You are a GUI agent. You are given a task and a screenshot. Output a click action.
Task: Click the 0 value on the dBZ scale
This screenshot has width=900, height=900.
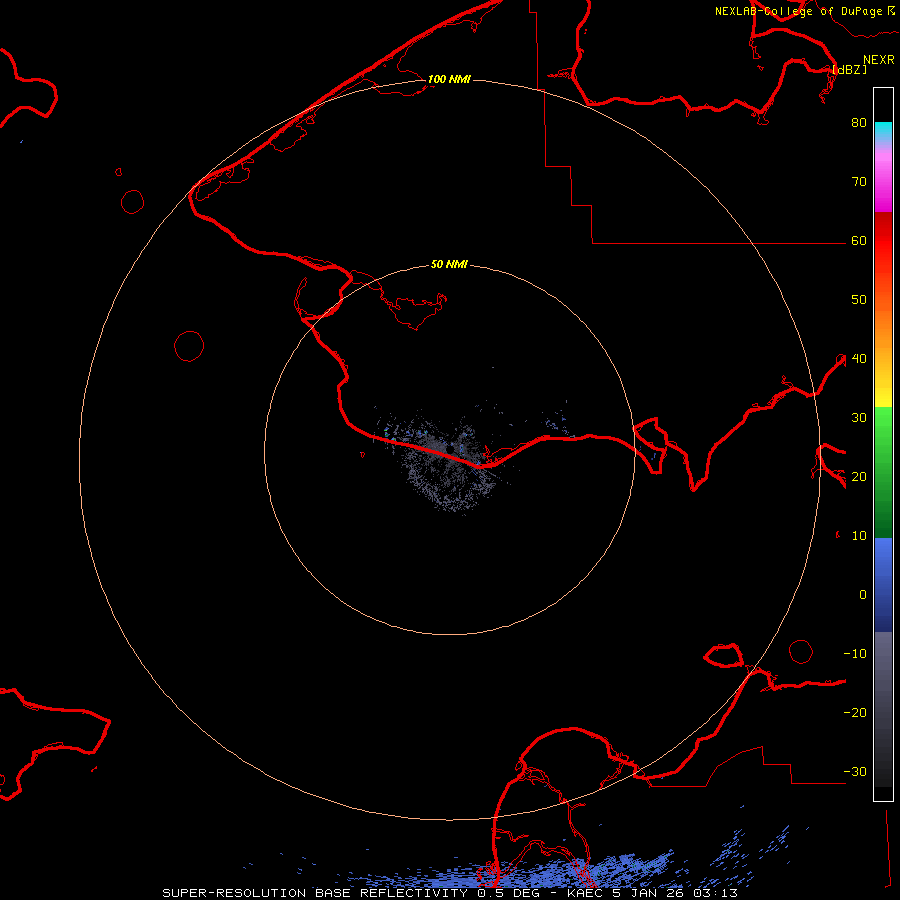pos(863,595)
